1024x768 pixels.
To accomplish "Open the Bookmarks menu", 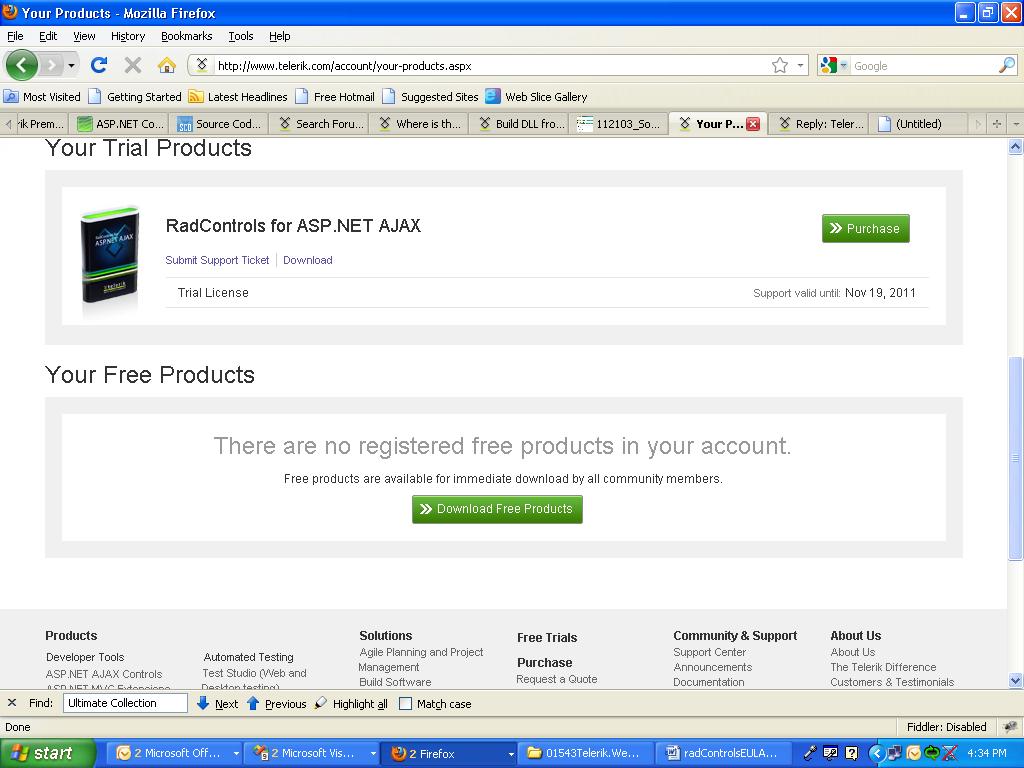I will pos(186,36).
